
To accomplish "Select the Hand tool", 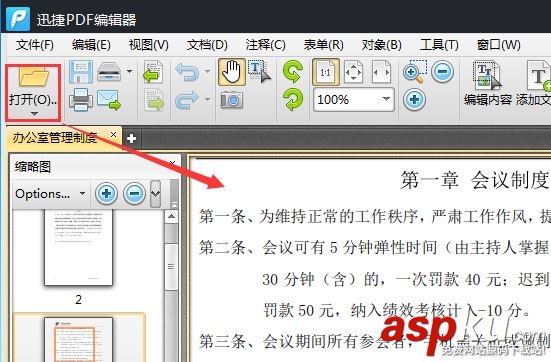I will pyautogui.click(x=232, y=72).
